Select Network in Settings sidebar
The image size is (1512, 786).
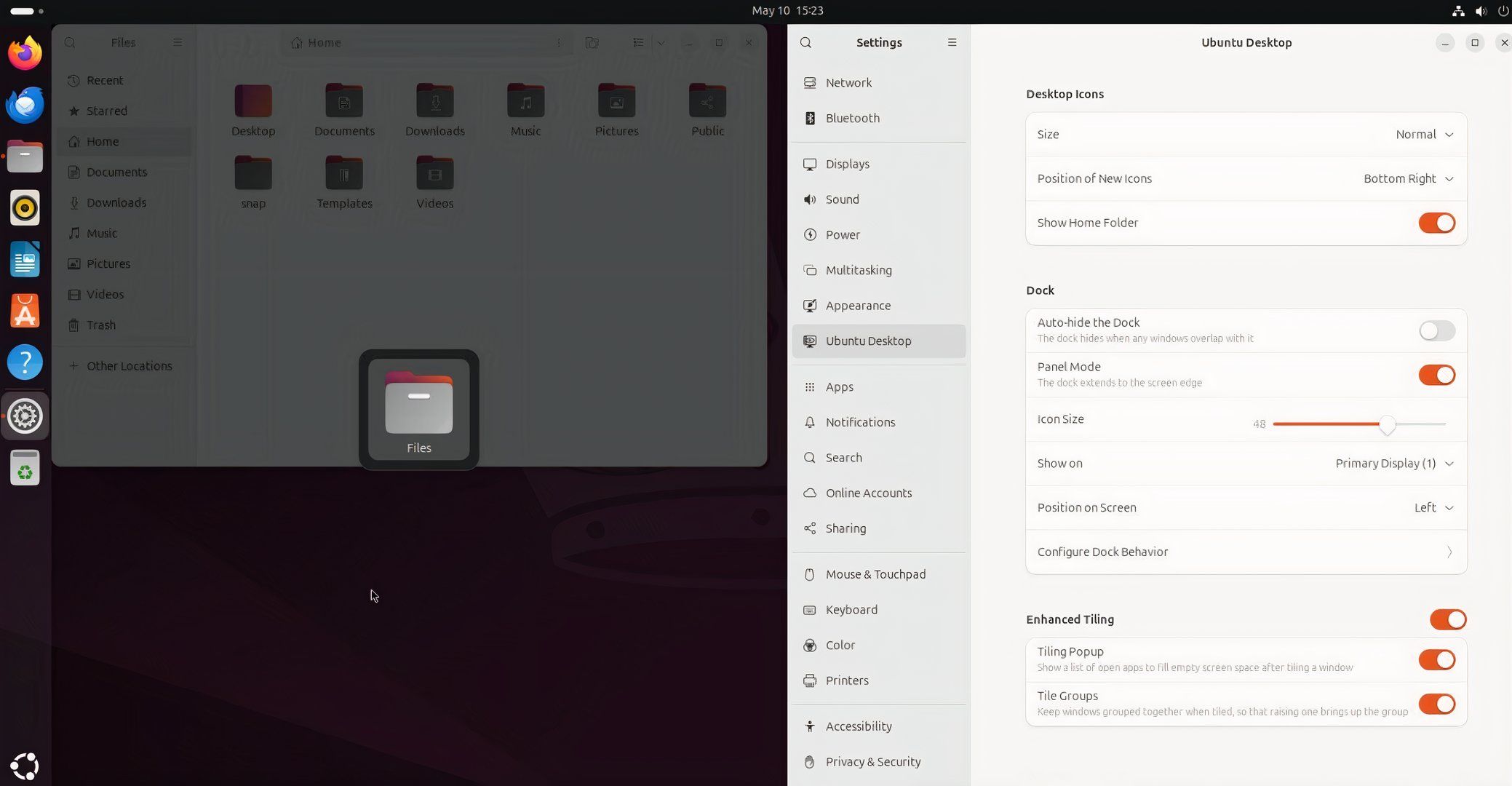tap(879, 83)
